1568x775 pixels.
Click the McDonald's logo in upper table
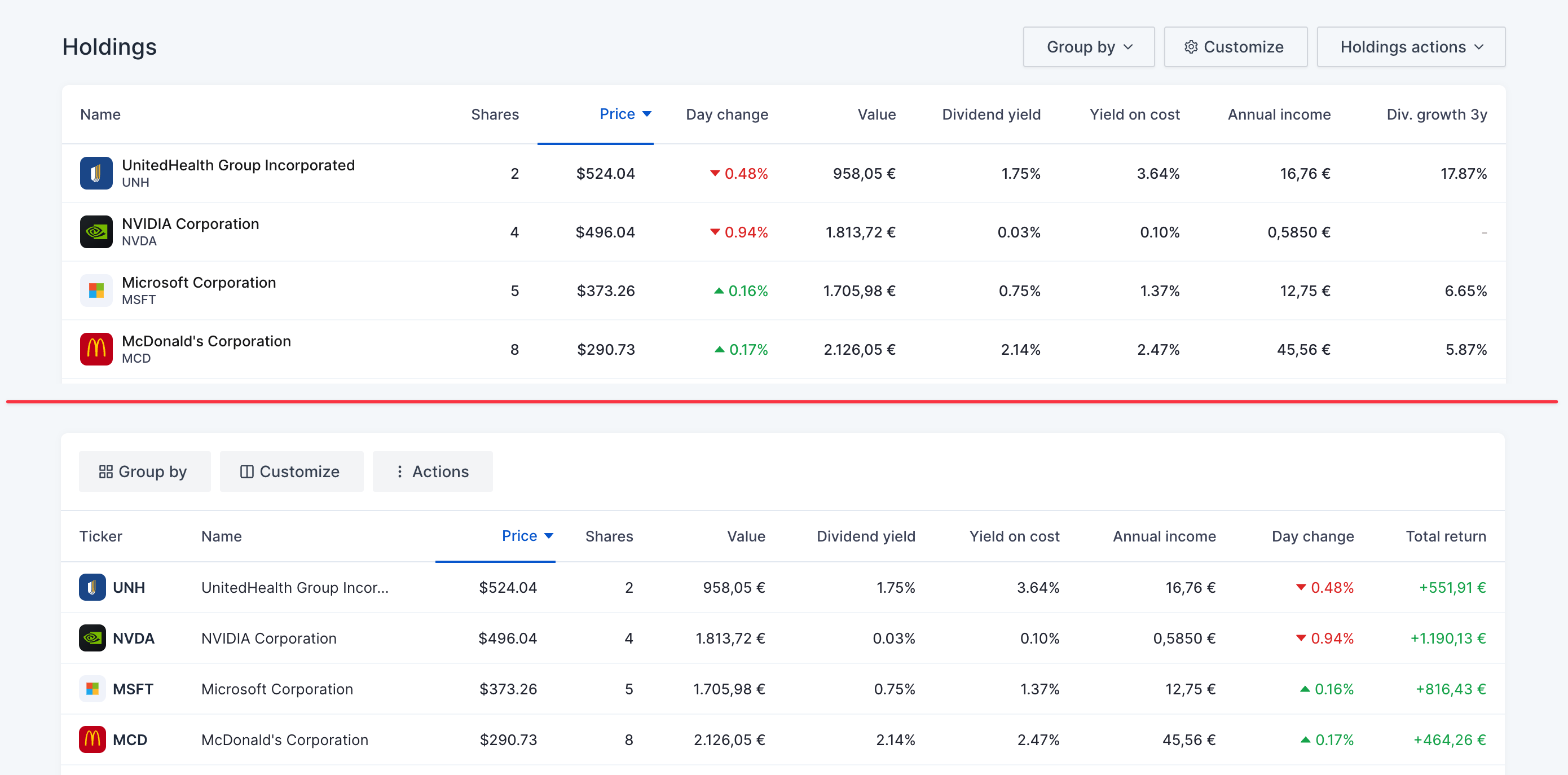(96, 349)
